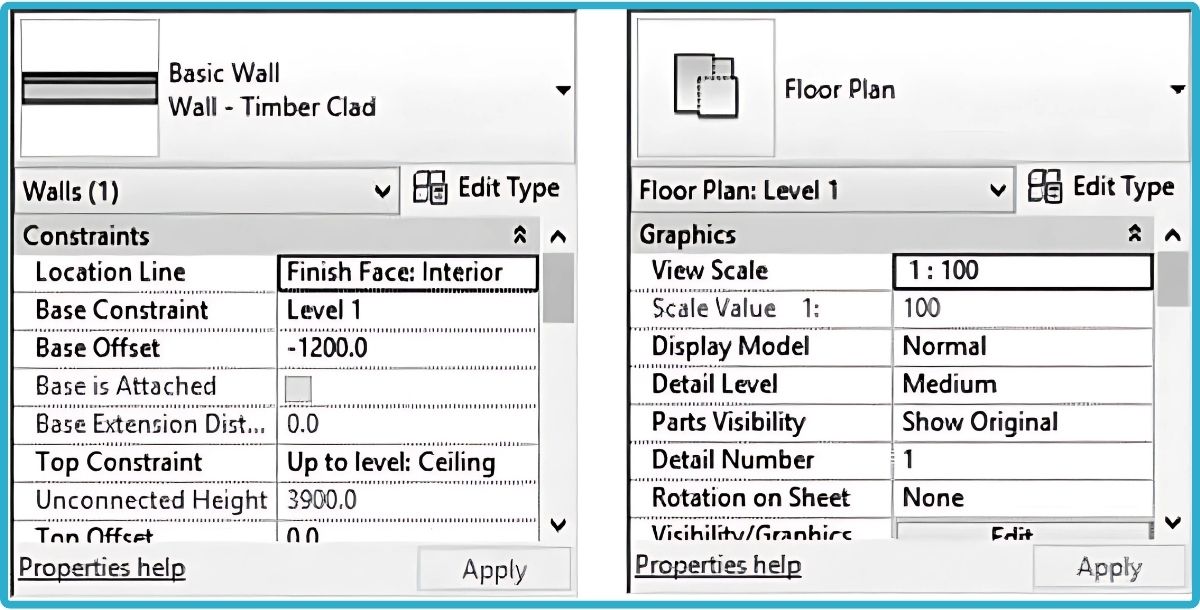Image resolution: width=1200 pixels, height=610 pixels.
Task: Open Properties help in the floor plan panel
Action: [718, 565]
